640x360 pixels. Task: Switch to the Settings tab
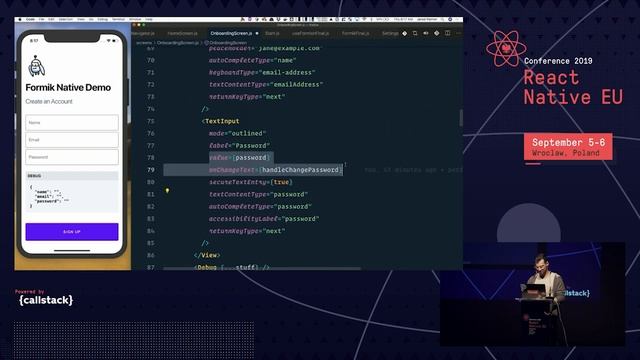(x=390, y=33)
